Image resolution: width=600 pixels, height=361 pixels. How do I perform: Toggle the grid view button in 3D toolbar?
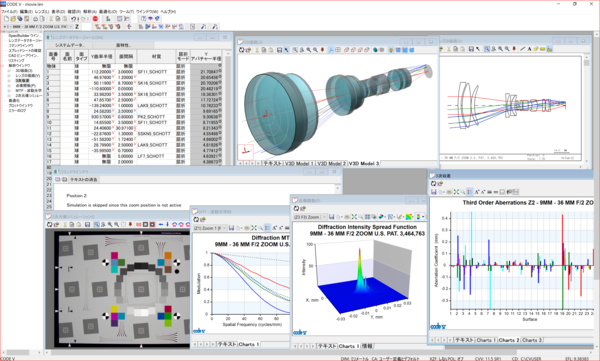click(x=338, y=50)
